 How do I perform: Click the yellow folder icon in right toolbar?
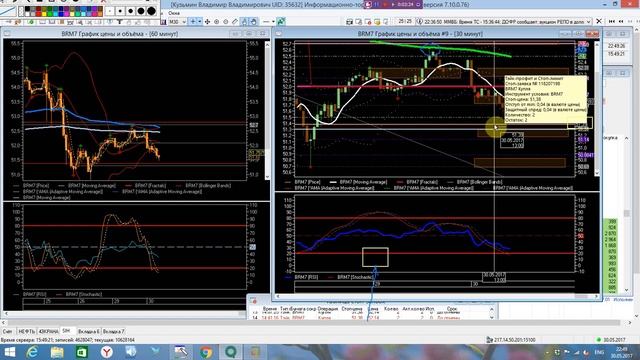pos(377,21)
